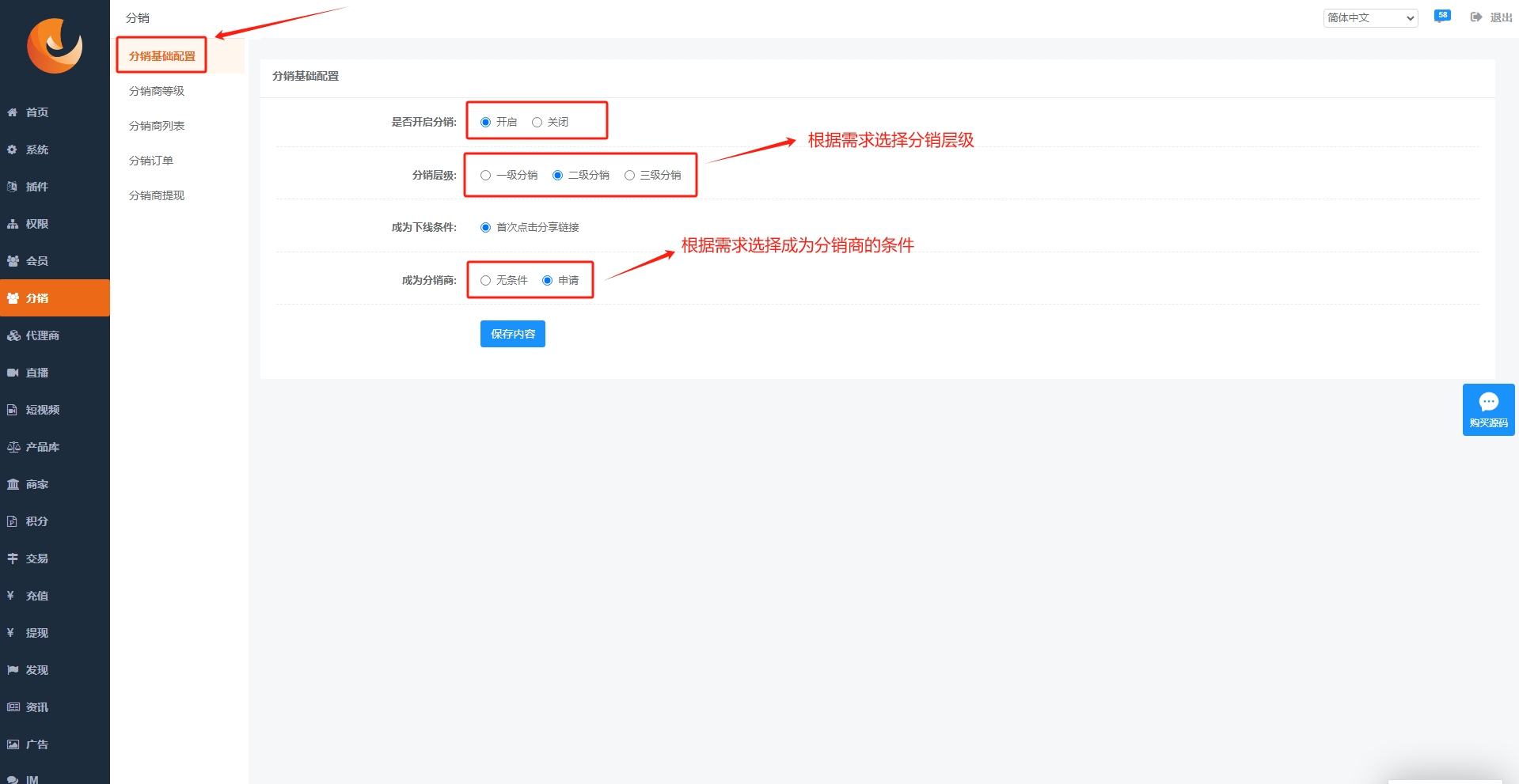Open 分销订单 submenu item
The width and height of the screenshot is (1519, 784).
point(151,161)
